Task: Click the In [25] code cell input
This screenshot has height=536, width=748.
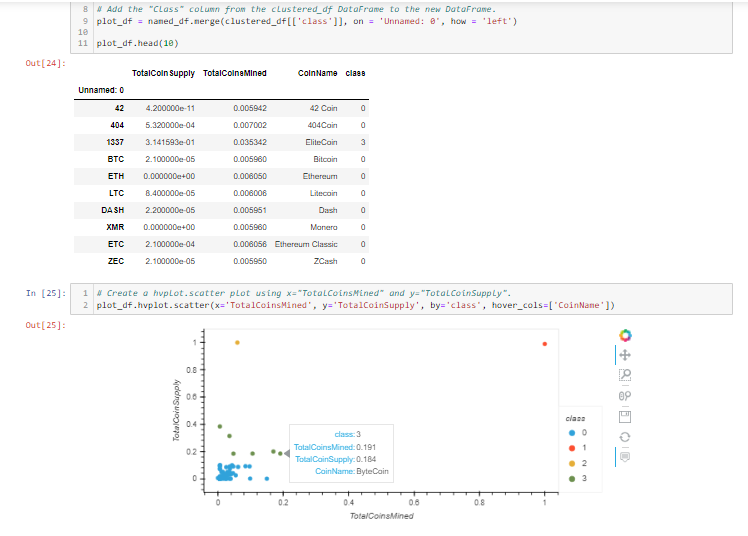Action: click(401, 299)
